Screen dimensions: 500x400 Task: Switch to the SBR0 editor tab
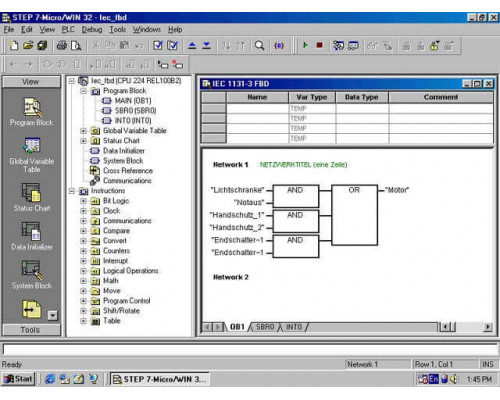265,327
